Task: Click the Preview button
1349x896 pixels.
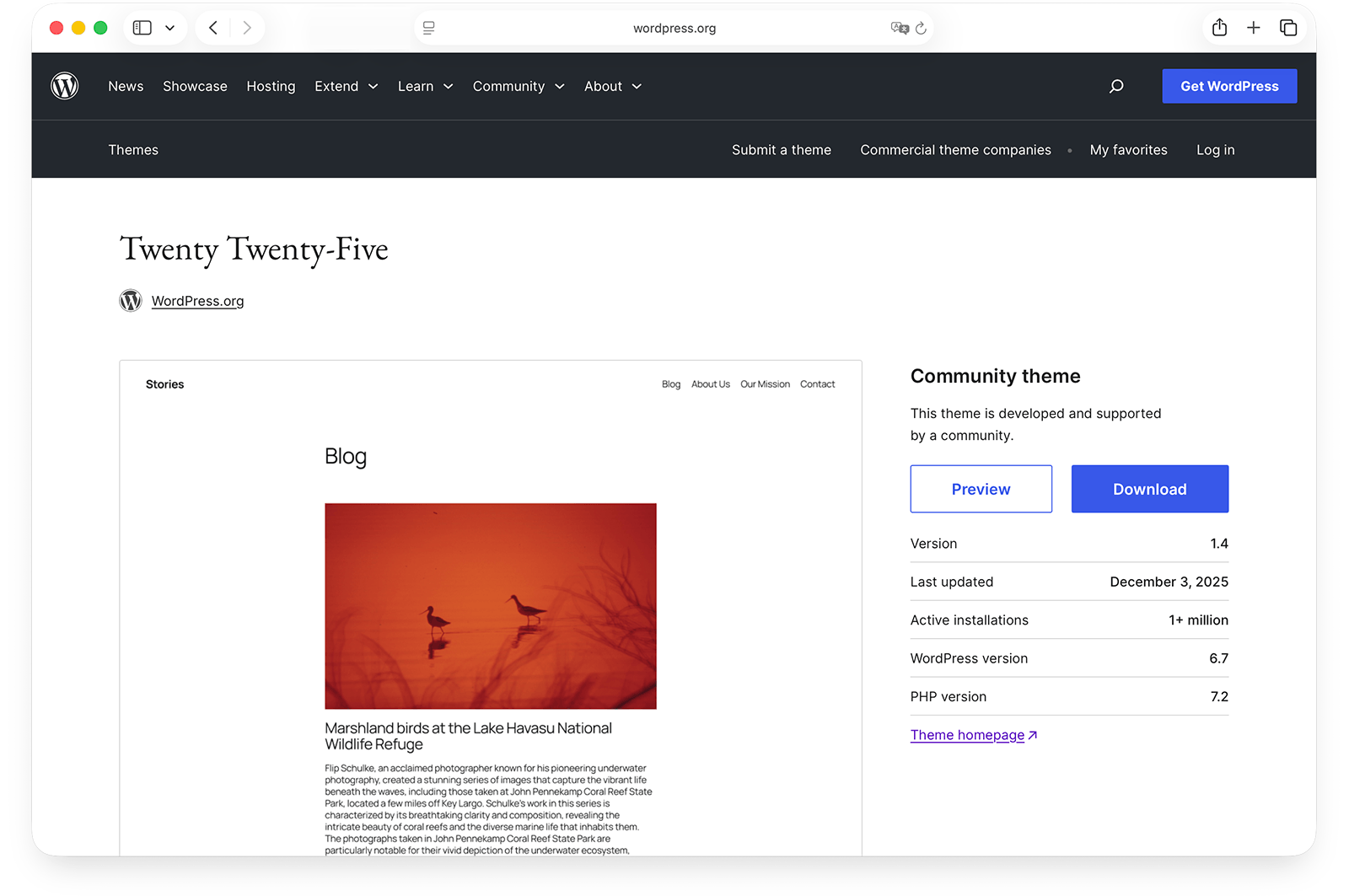Action: pos(981,489)
